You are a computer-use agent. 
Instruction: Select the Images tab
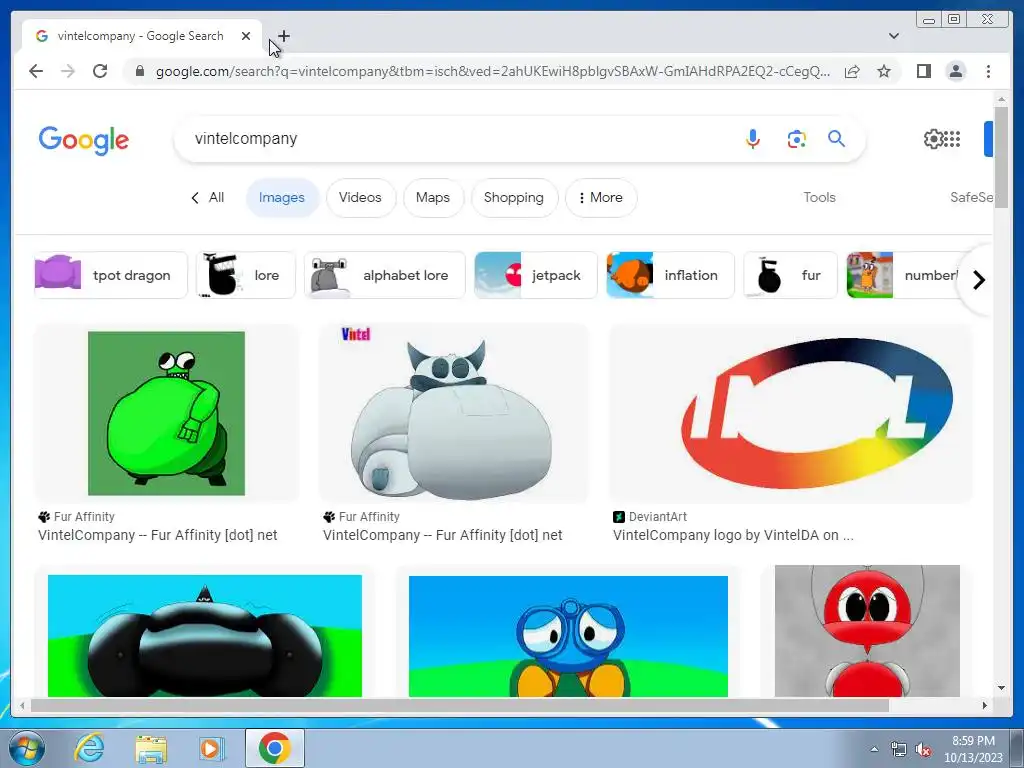click(x=281, y=197)
